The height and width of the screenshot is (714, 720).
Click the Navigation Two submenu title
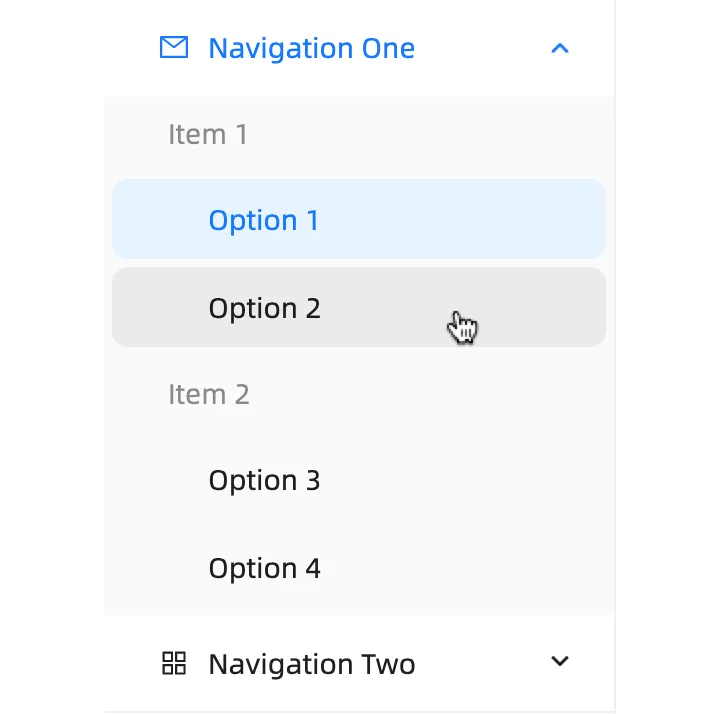click(x=311, y=664)
